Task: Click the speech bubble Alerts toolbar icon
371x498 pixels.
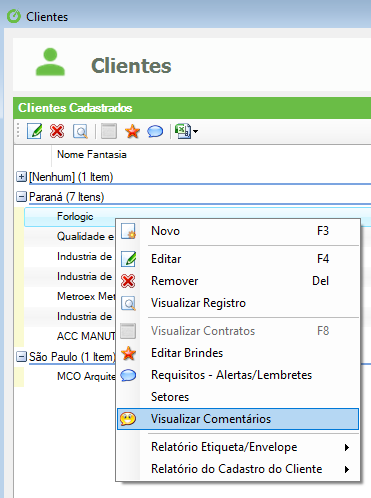Action: [155, 131]
